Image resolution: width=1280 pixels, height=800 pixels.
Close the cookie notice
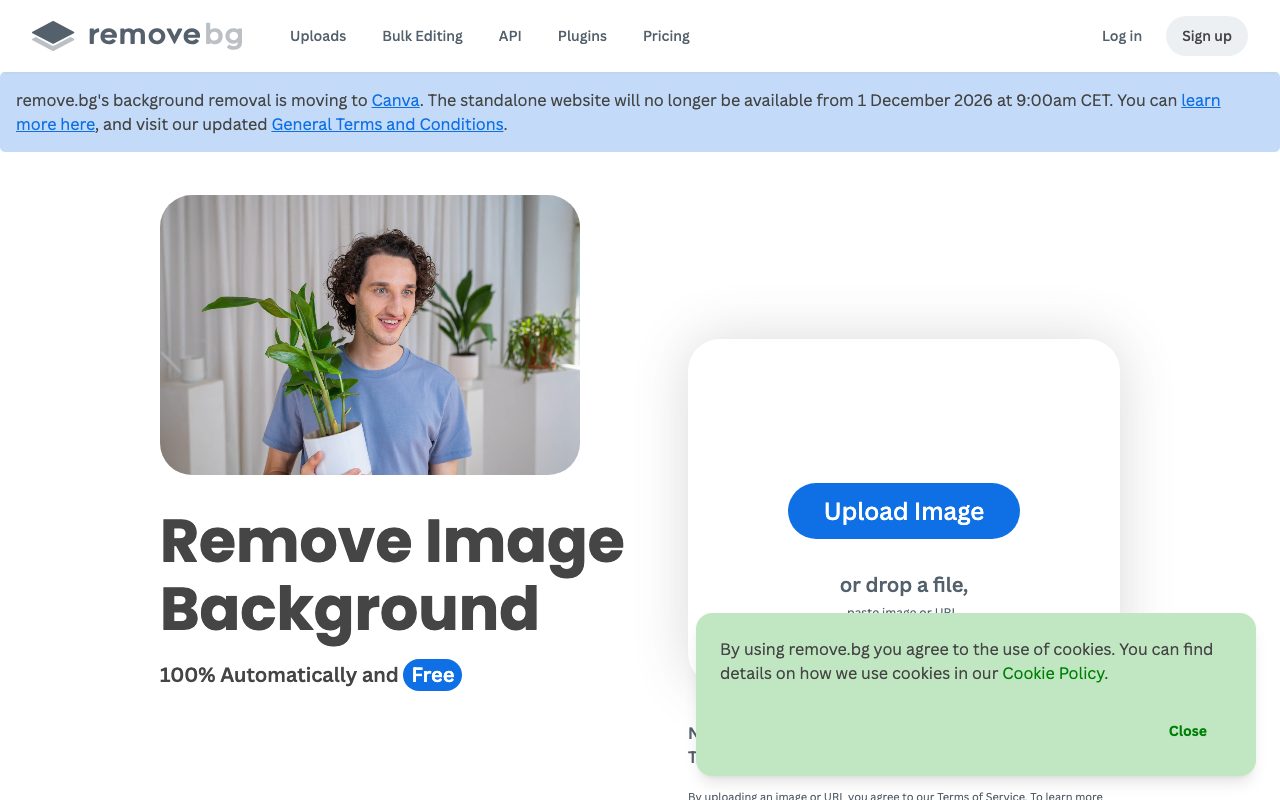(x=1188, y=731)
